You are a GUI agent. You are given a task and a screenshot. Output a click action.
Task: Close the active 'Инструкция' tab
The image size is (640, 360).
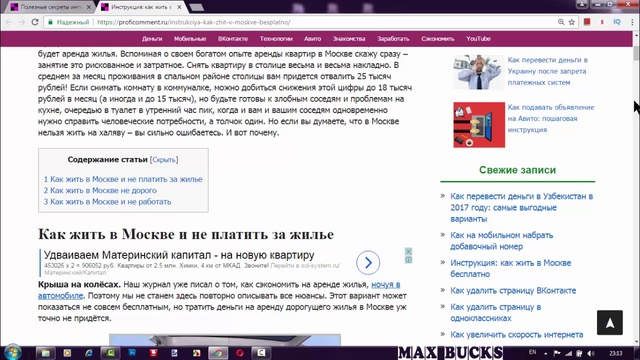[179, 7]
